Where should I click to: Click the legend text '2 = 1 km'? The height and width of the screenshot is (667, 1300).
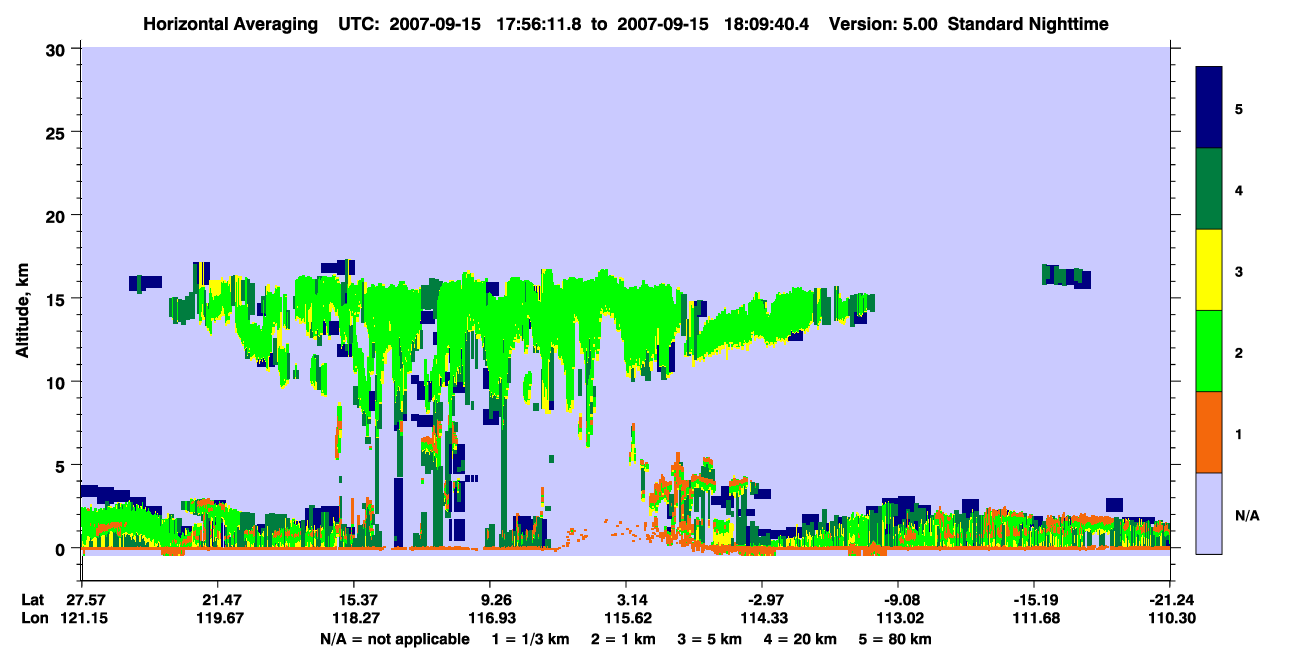pos(623,639)
